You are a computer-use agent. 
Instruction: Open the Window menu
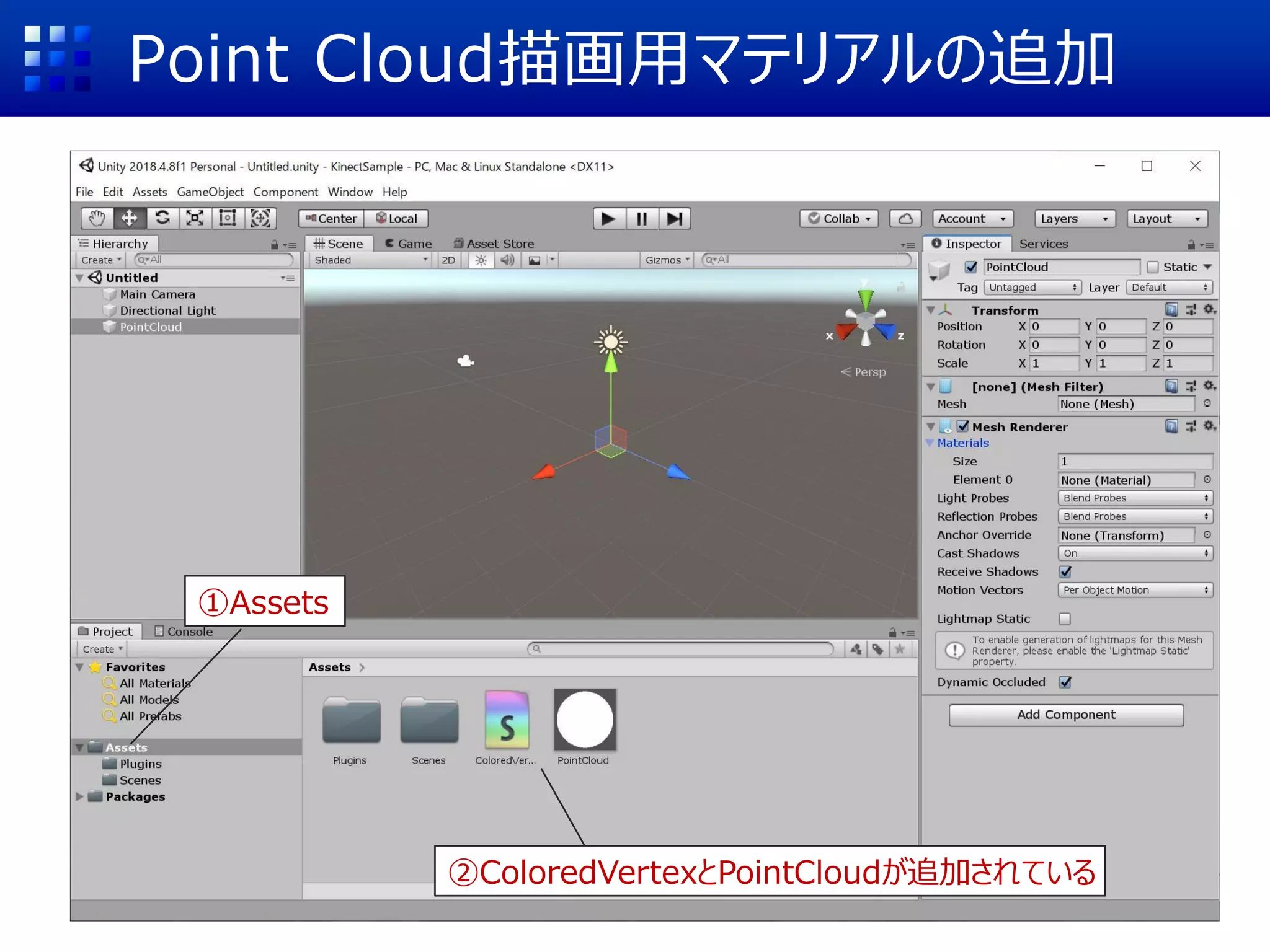[350, 192]
